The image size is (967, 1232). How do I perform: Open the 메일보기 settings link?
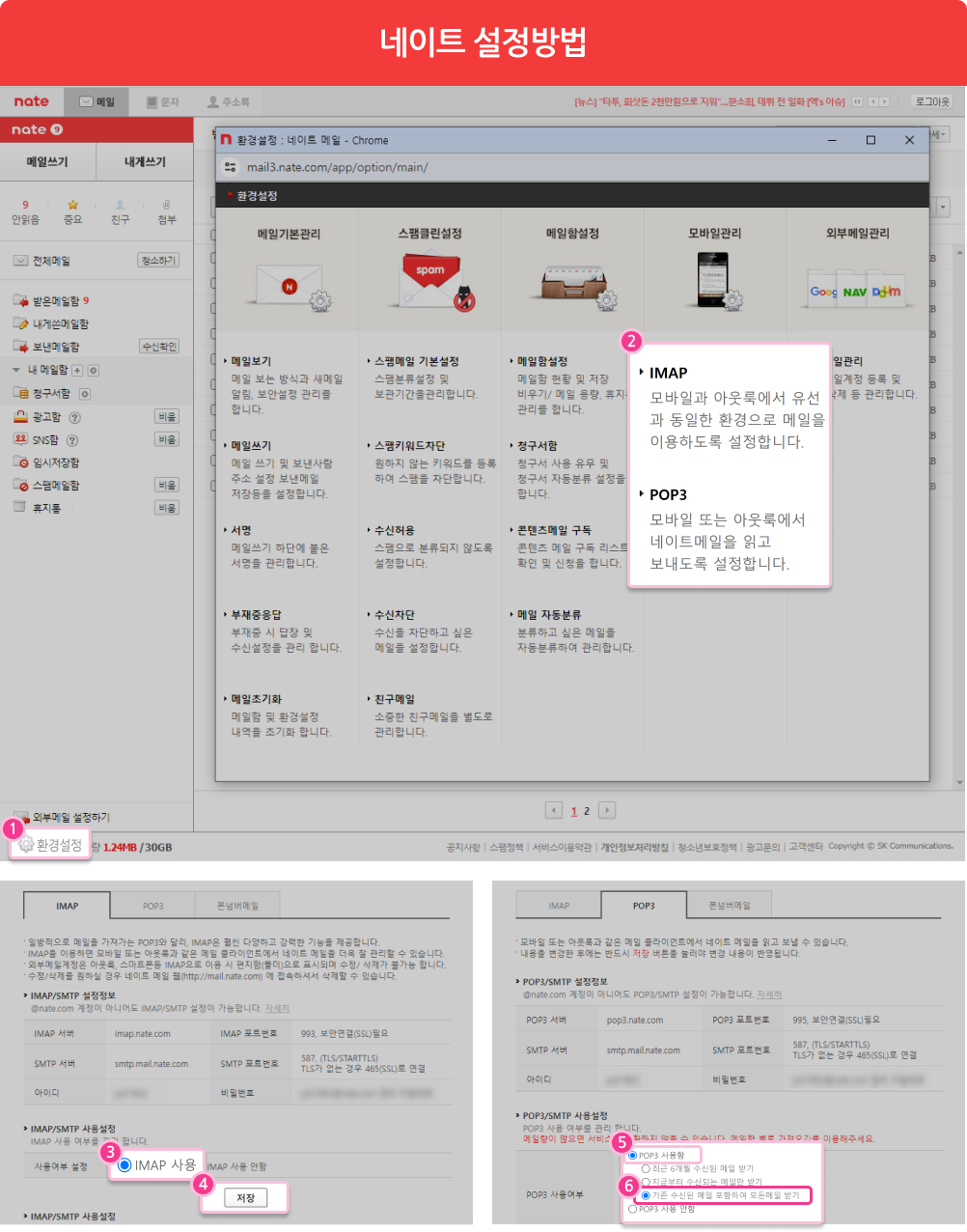(x=251, y=361)
